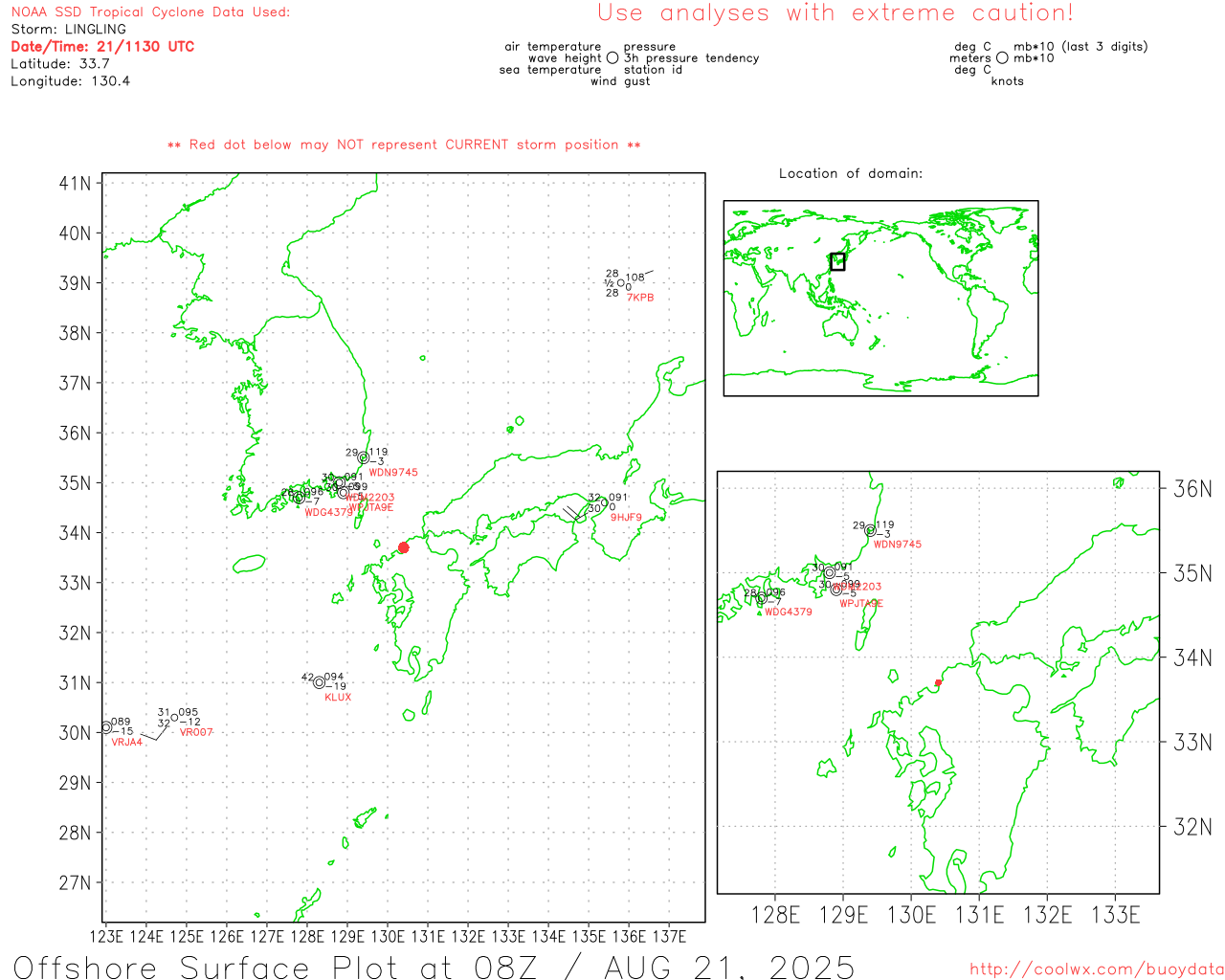Click the VR007 station circle marker
The height and width of the screenshot is (980, 1225).
(174, 717)
